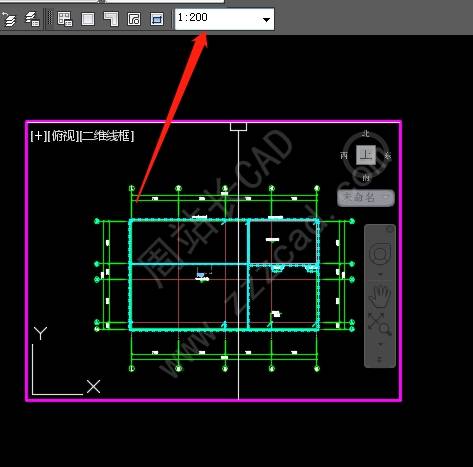Viewport: 473px width, 467px height.
Task: Activate the Pan hand tool
Action: pyautogui.click(x=380, y=296)
